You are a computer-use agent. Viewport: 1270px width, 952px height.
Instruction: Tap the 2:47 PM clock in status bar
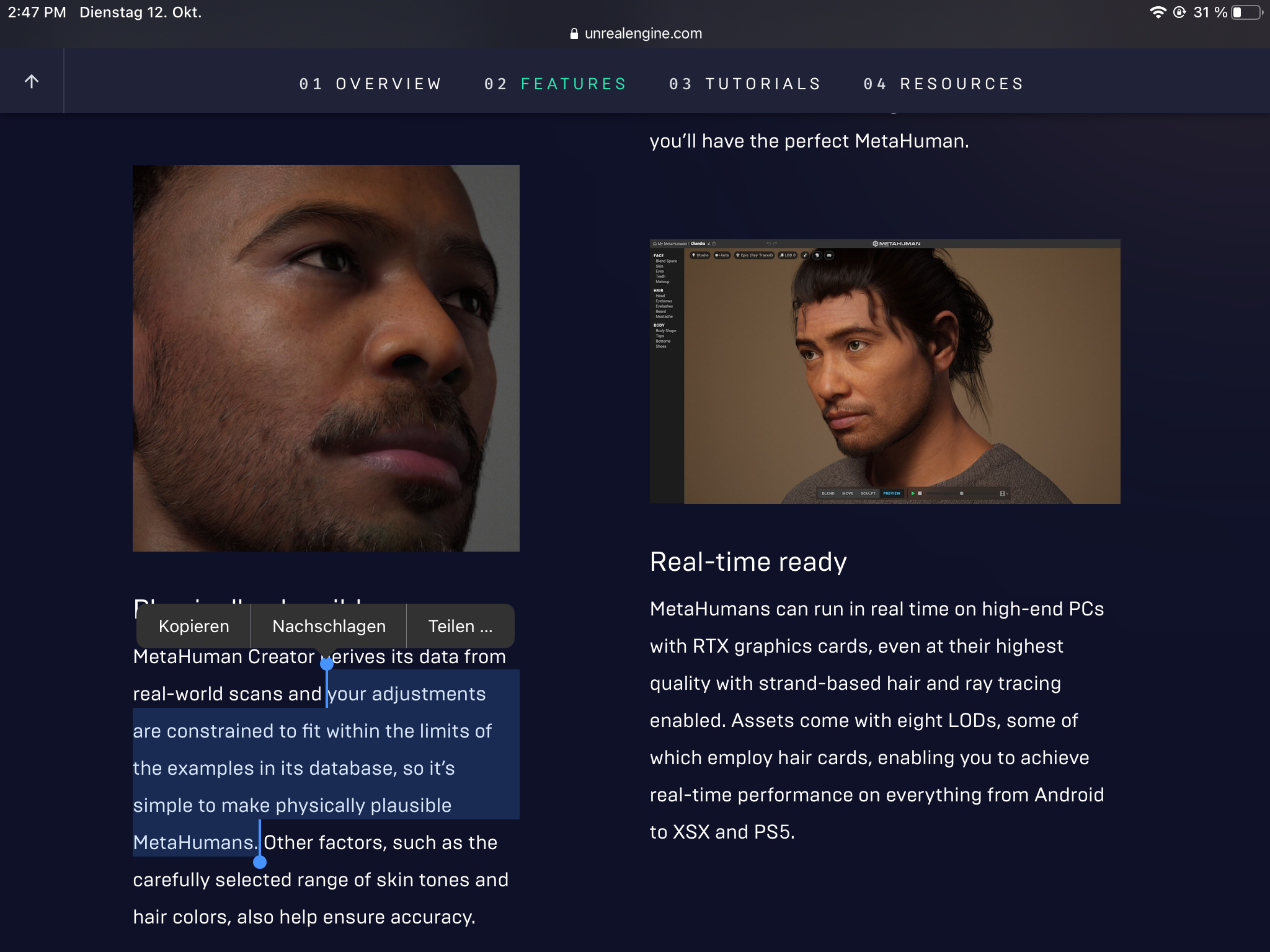coord(37,12)
